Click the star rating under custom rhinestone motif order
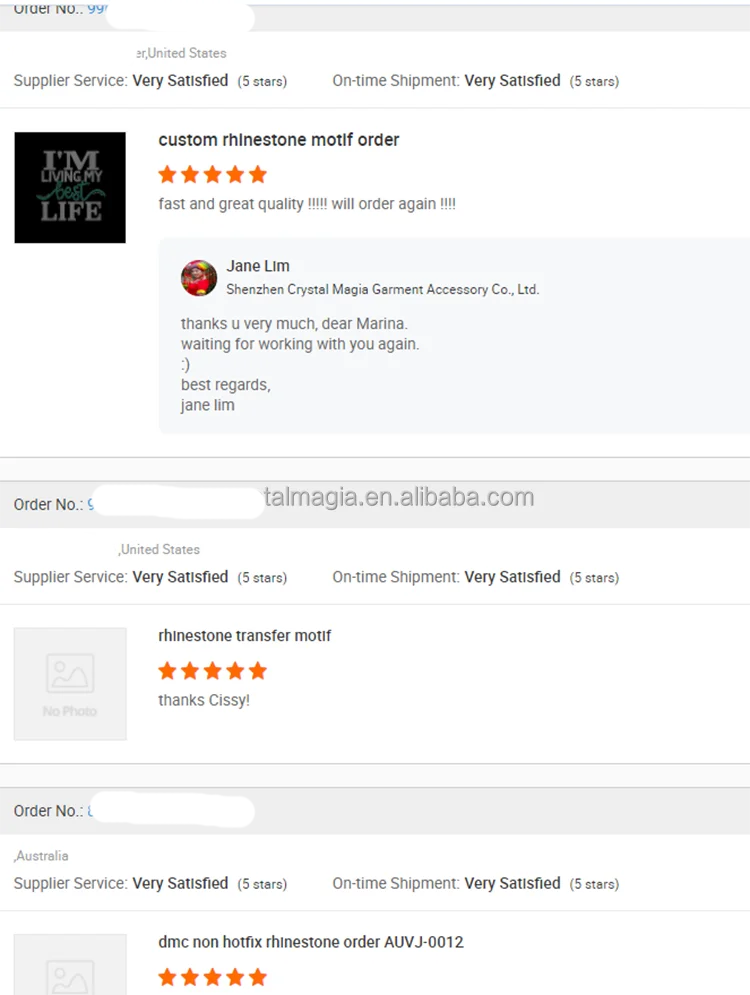750x995 pixels. pos(213,174)
